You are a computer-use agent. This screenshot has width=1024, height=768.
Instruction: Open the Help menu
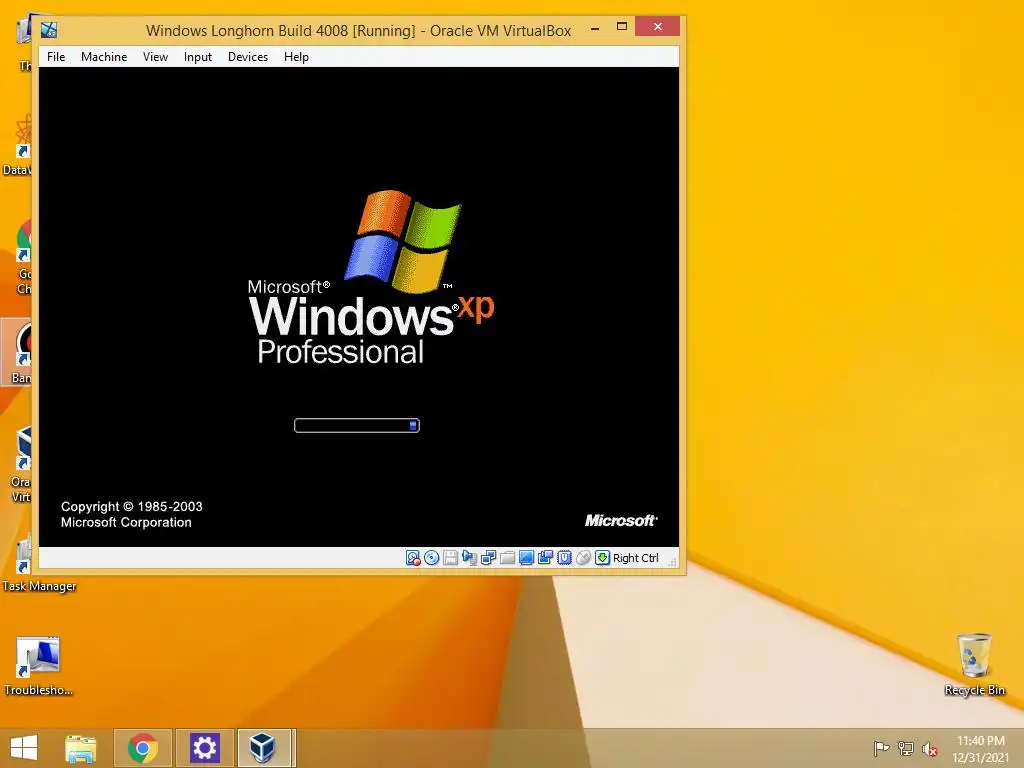(296, 57)
